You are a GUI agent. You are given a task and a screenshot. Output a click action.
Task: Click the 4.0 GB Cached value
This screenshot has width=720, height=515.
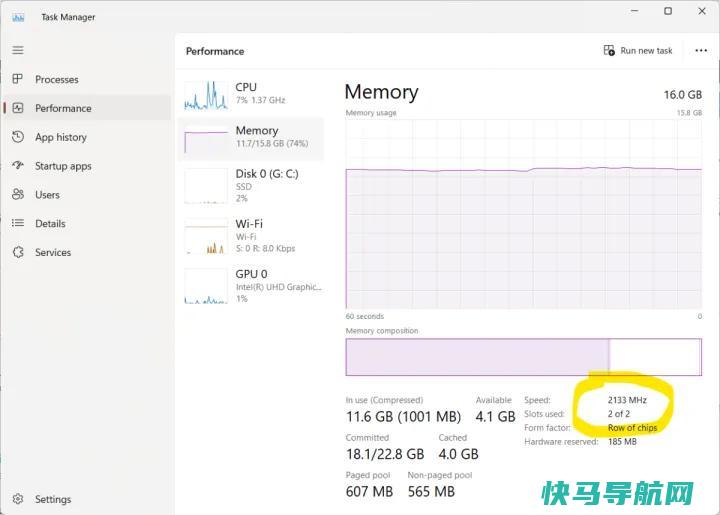pyautogui.click(x=458, y=454)
